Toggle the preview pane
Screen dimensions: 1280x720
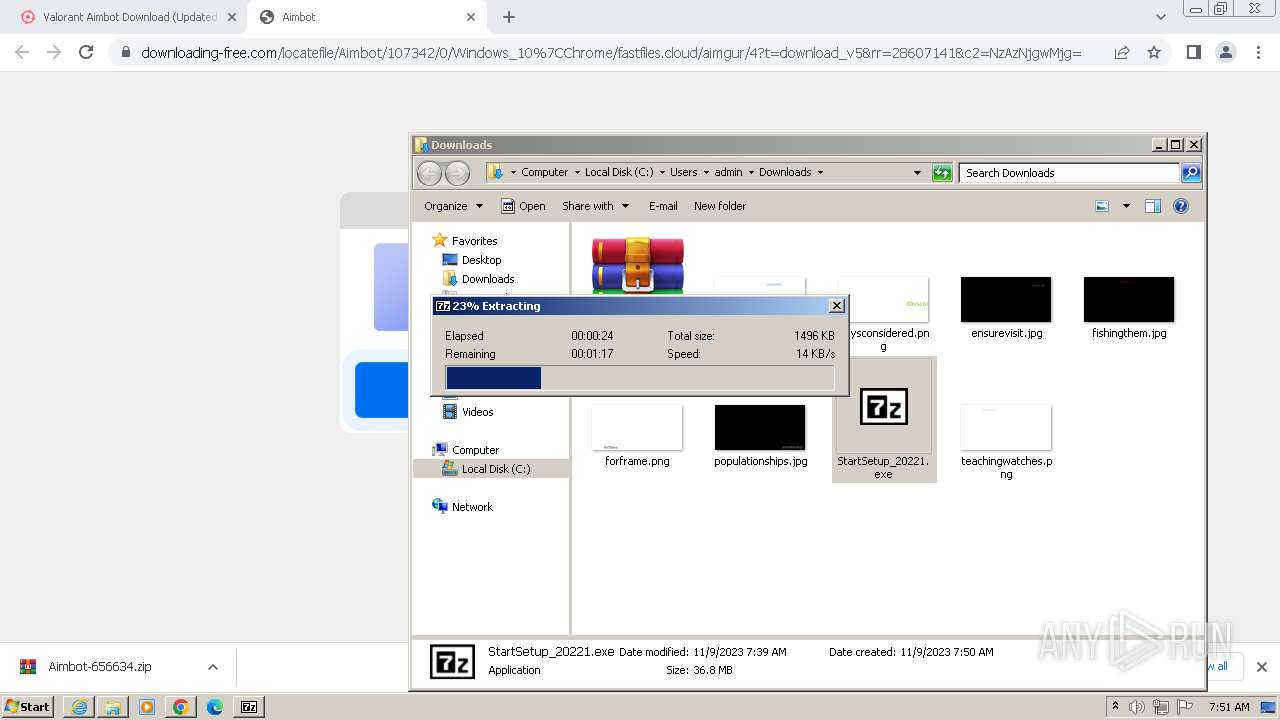click(x=1153, y=206)
